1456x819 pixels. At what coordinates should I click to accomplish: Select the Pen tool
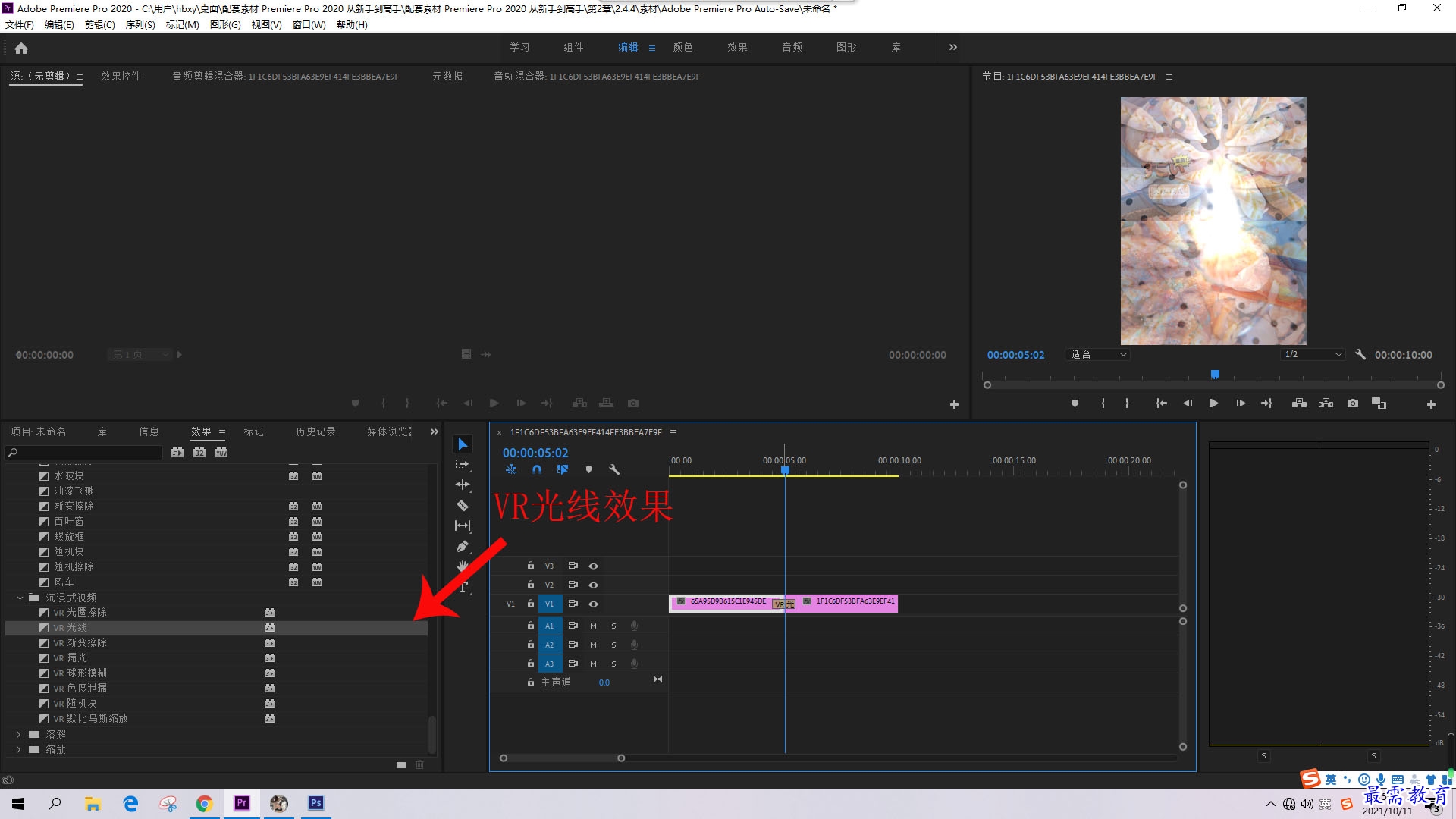pyautogui.click(x=463, y=546)
